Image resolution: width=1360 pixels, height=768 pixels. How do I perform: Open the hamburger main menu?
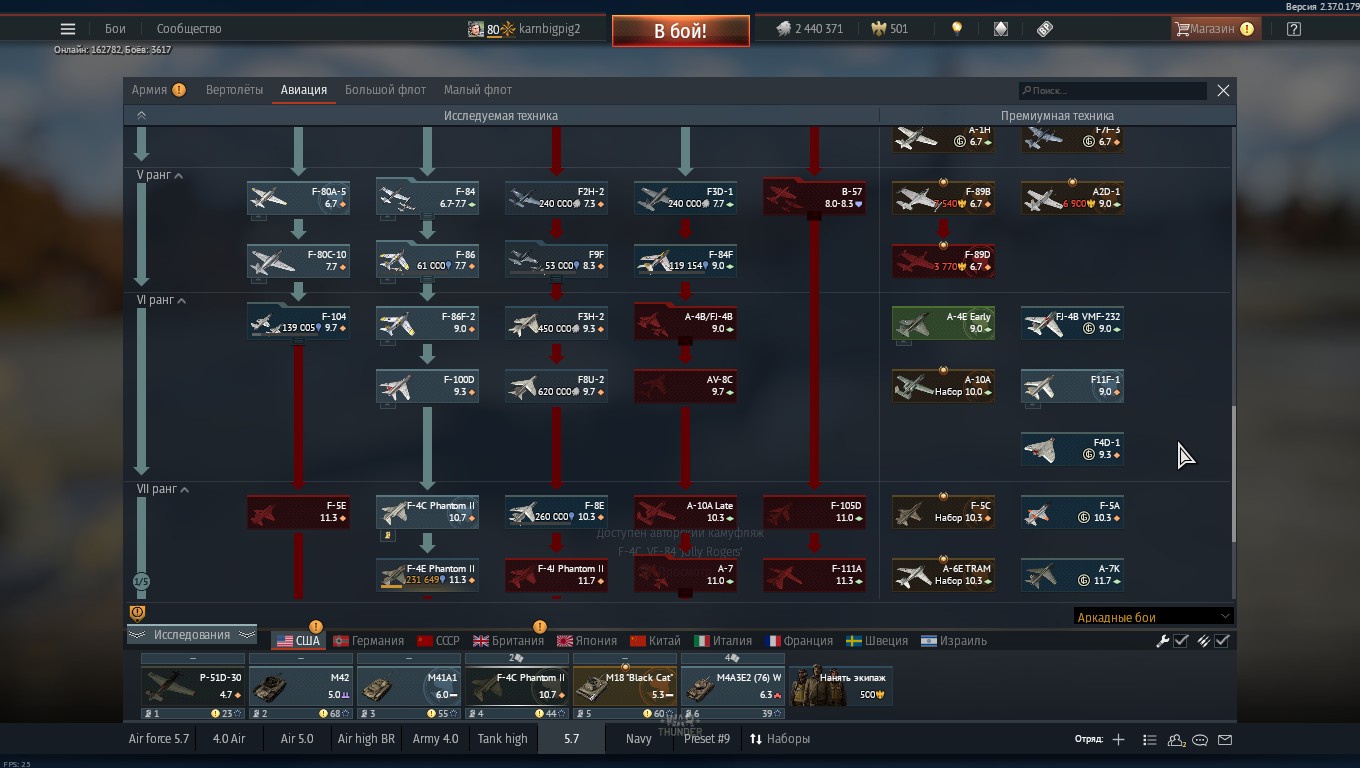68,29
